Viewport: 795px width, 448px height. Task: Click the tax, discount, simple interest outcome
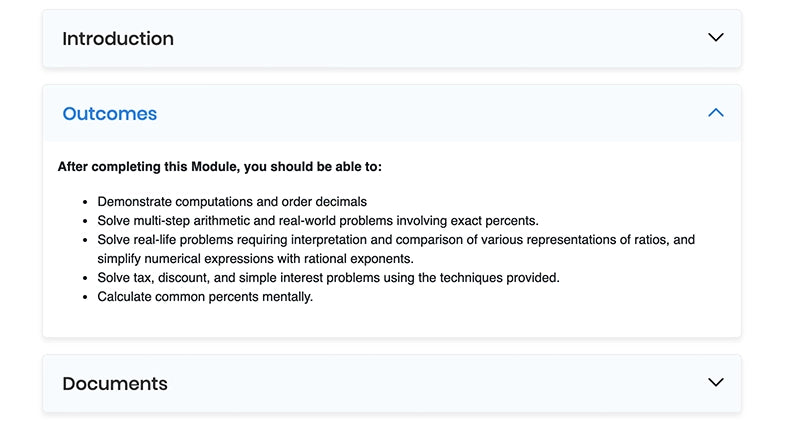[x=328, y=278]
